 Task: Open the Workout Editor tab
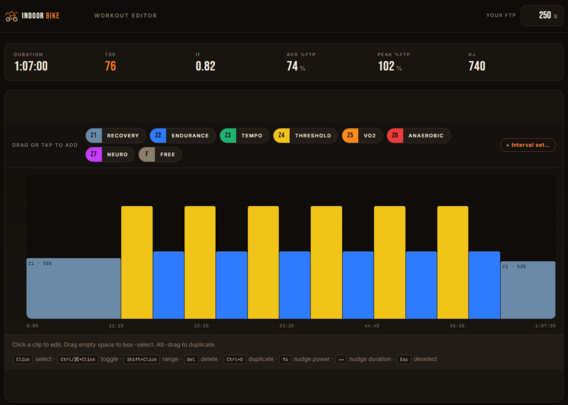pos(125,16)
